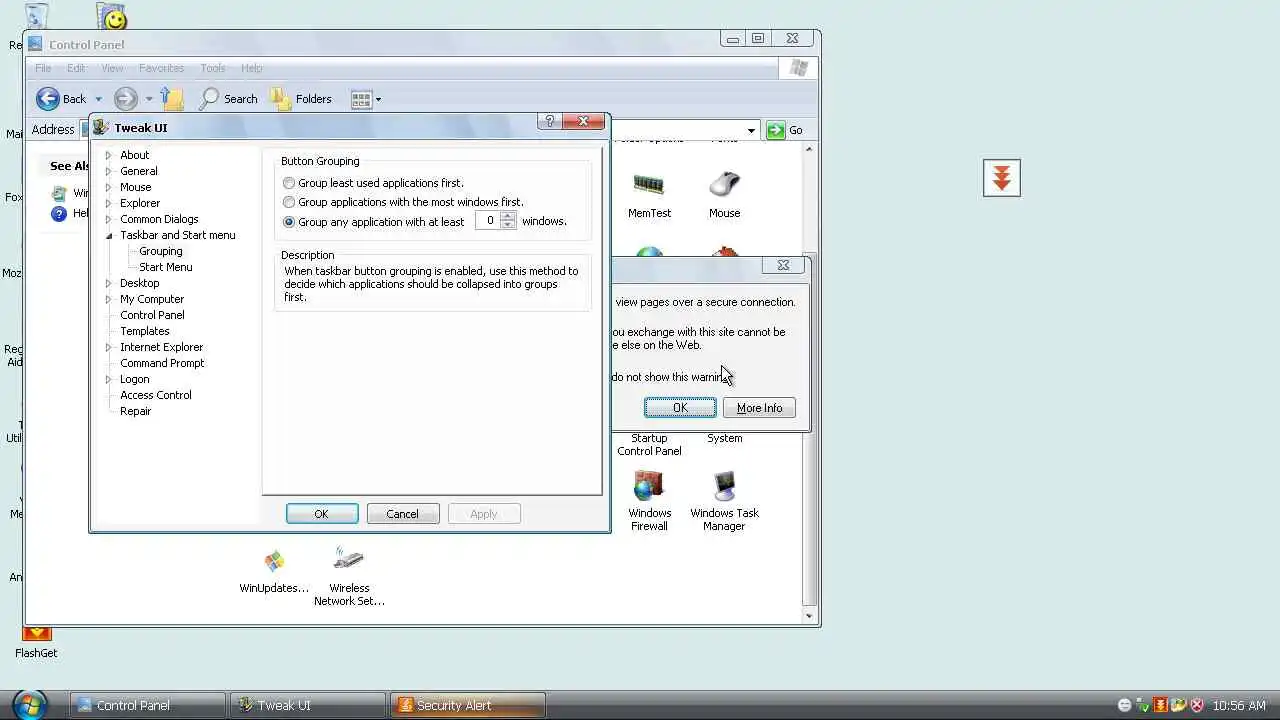
Task: Click the Back arrow icon in Control Panel
Action: (x=47, y=98)
